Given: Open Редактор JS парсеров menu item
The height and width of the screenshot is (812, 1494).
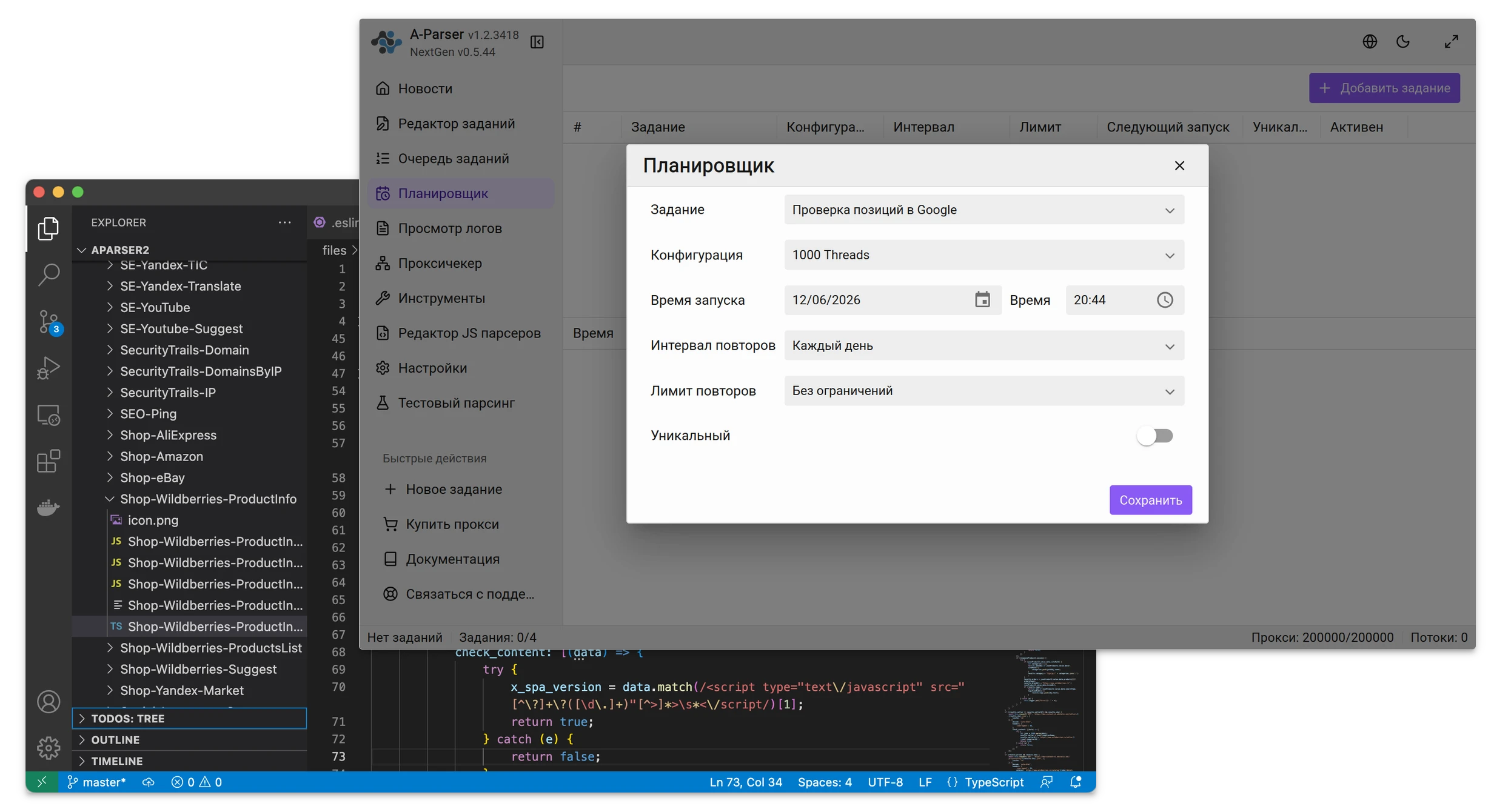Looking at the screenshot, I should click(461, 333).
